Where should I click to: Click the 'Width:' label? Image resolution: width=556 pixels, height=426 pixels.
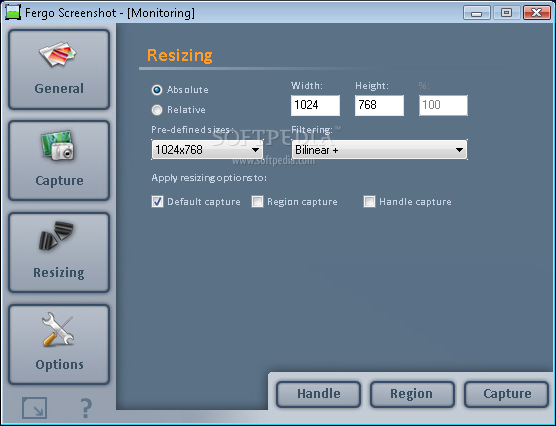click(x=307, y=86)
